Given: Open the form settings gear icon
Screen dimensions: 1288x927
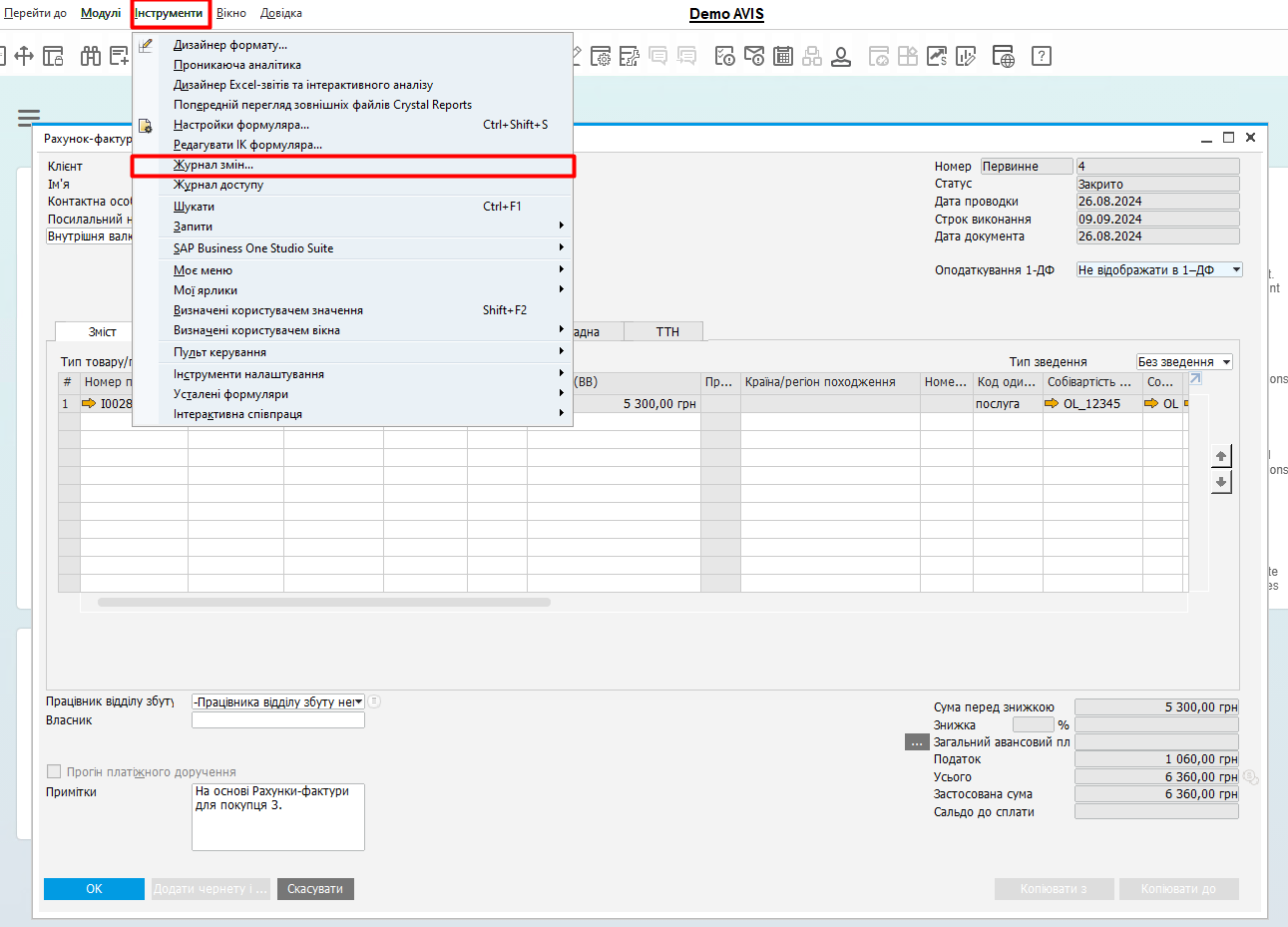Looking at the screenshot, I should pos(601,56).
